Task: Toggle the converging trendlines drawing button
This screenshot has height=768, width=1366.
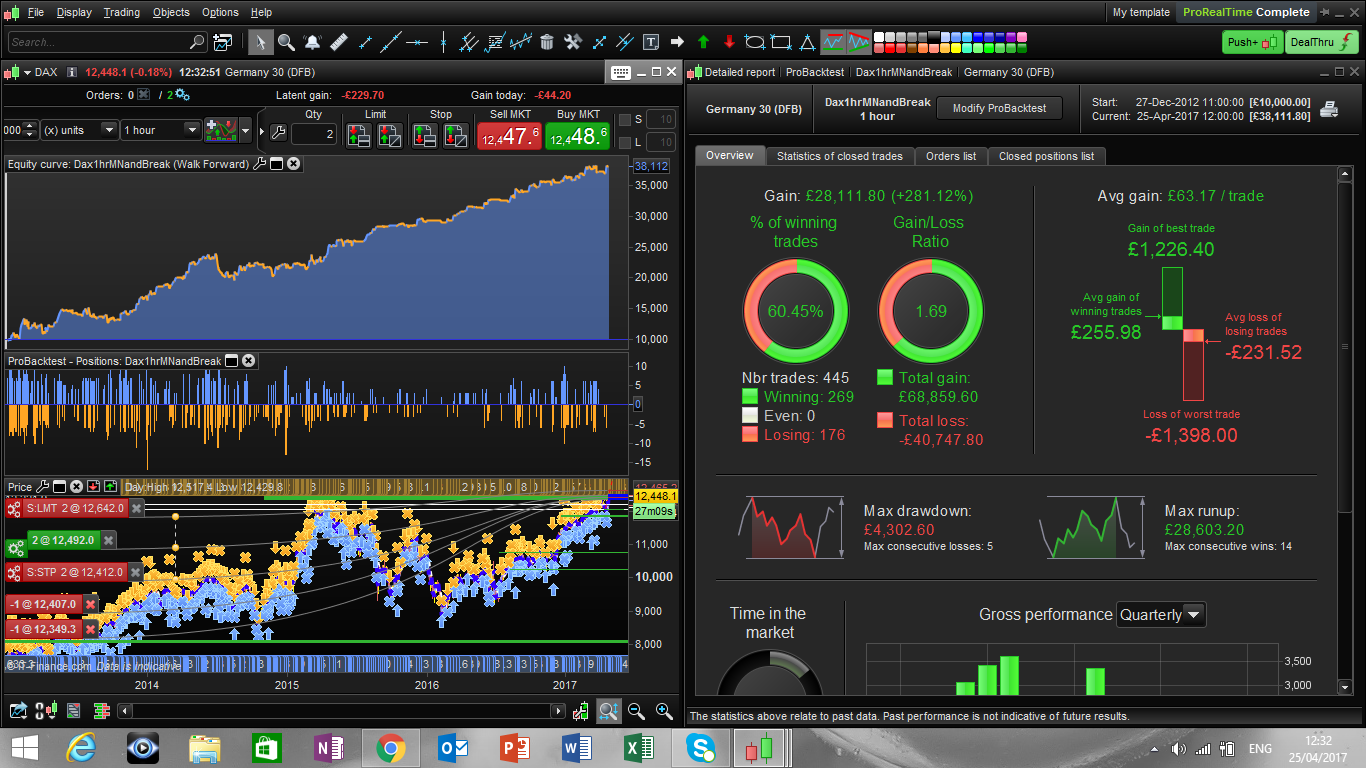Action: pos(859,42)
